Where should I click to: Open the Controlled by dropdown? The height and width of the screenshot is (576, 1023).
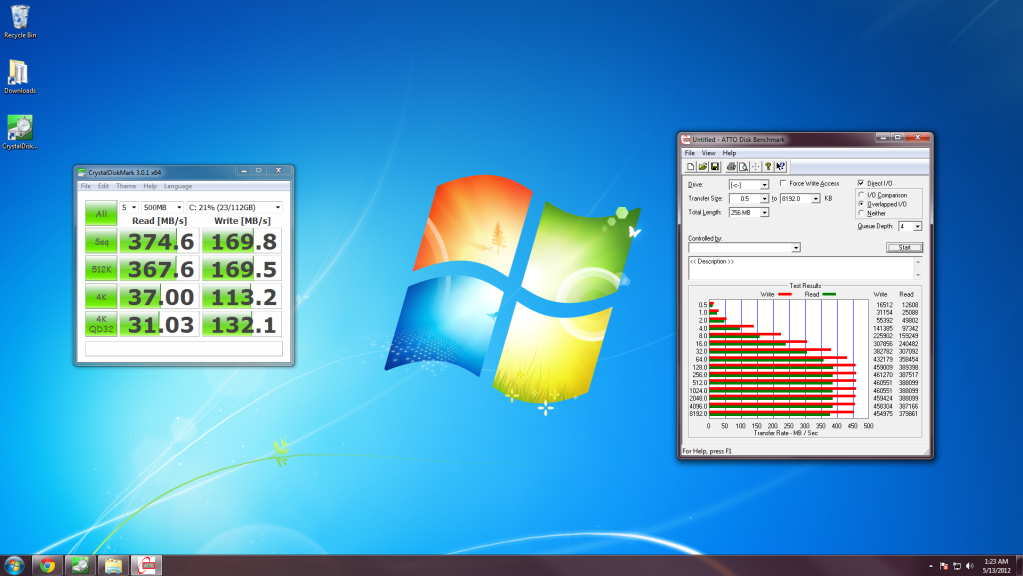(796, 248)
